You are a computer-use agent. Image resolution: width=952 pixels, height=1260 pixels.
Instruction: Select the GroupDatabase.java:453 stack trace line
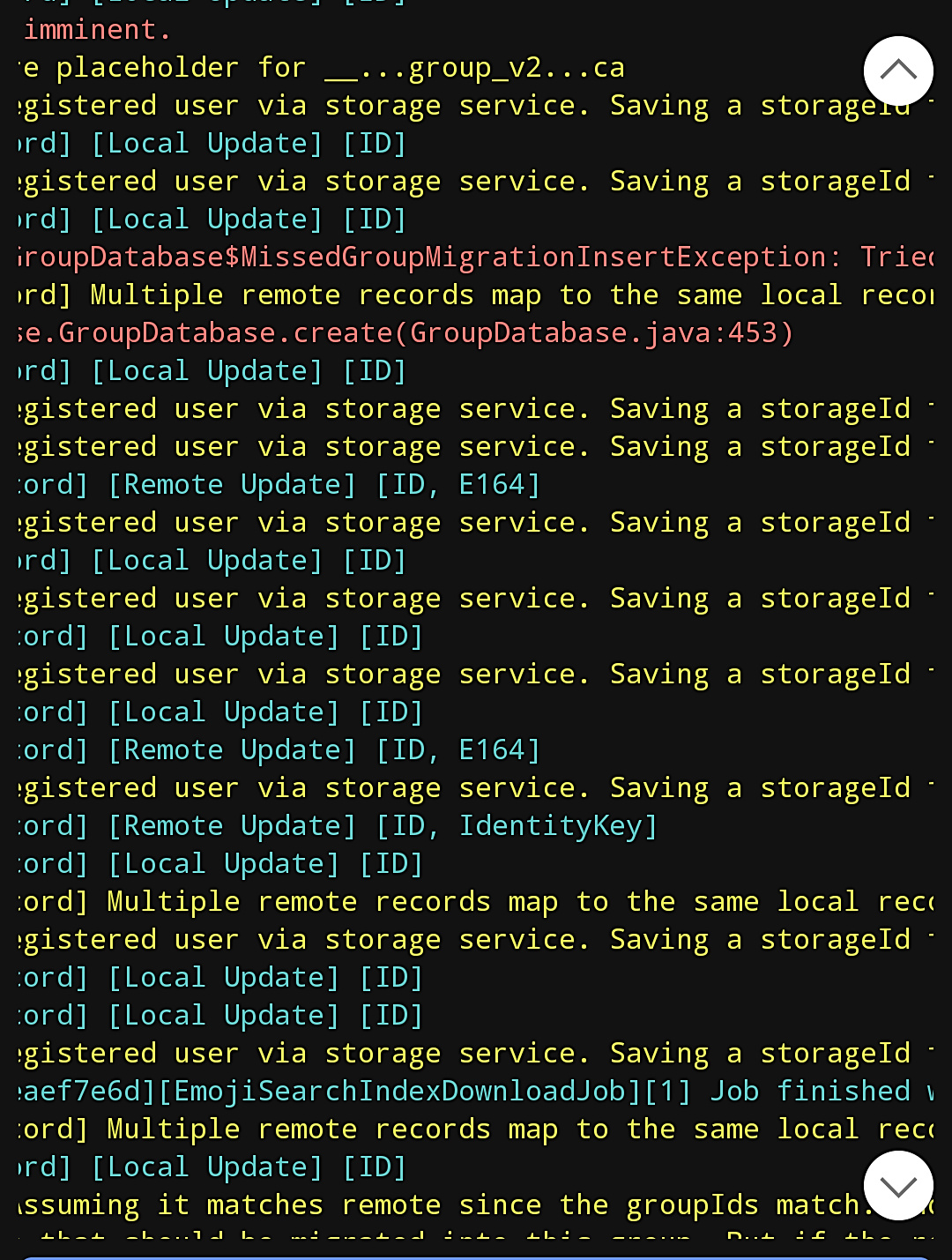(397, 332)
